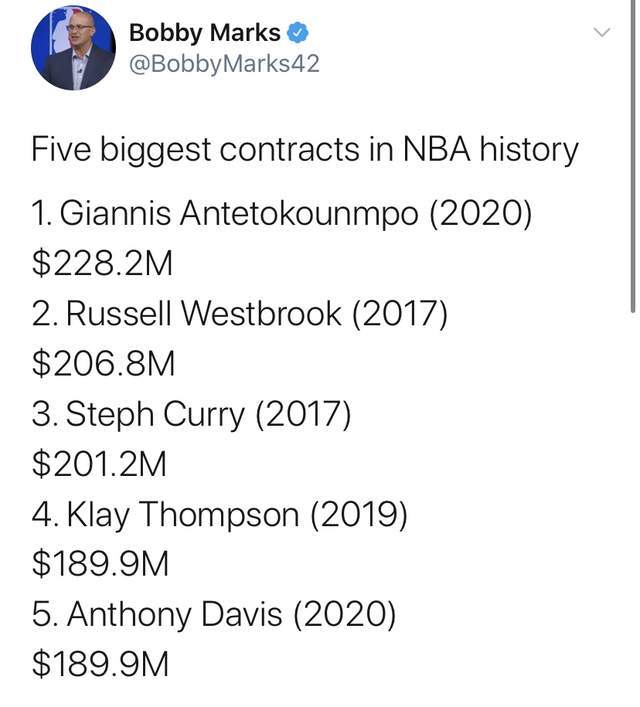Viewport: 640px width, 707px height.
Task: Click the year (2019) beside Klay Thompson
Action: click(x=359, y=514)
